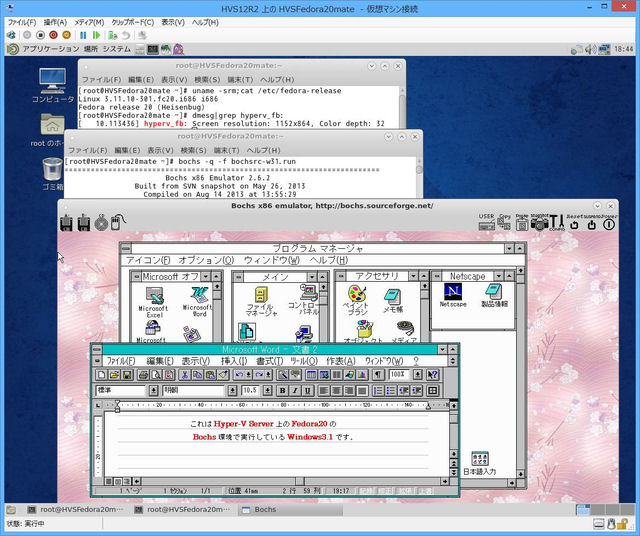Click the New document icon in Word toolbar
The image size is (640, 536).
(101, 374)
